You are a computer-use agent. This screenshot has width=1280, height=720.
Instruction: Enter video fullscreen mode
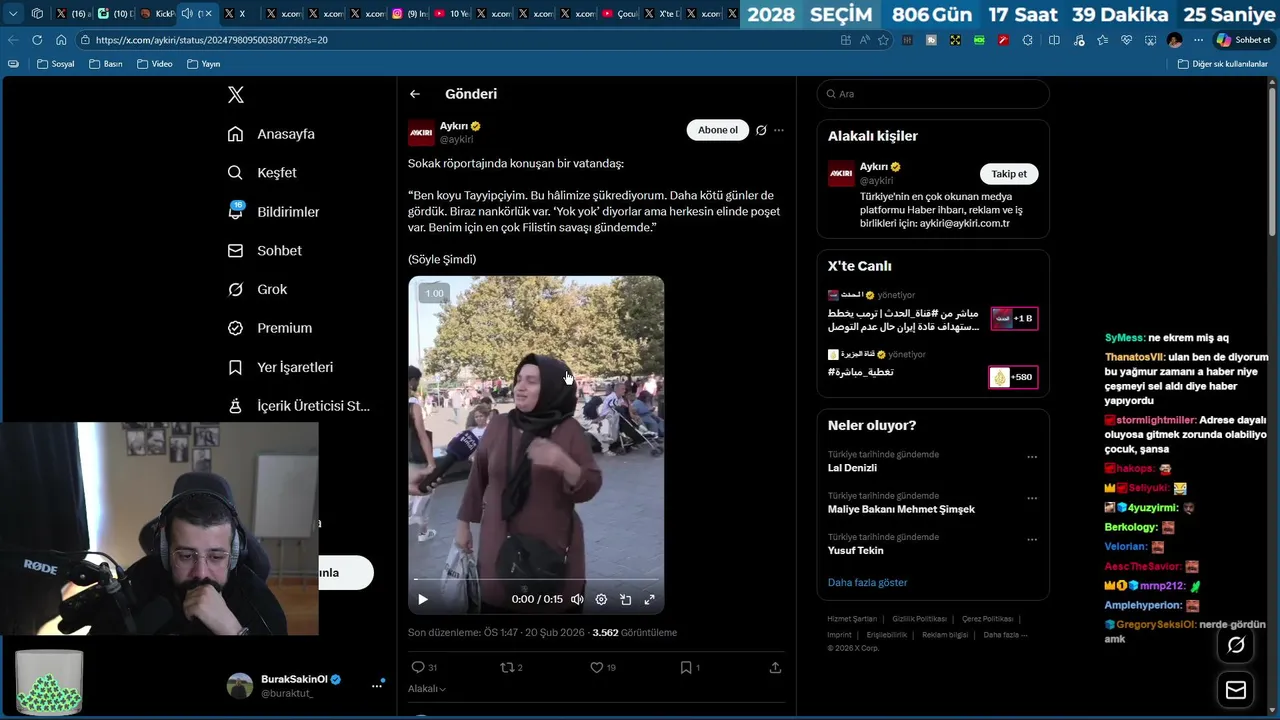[x=649, y=599]
